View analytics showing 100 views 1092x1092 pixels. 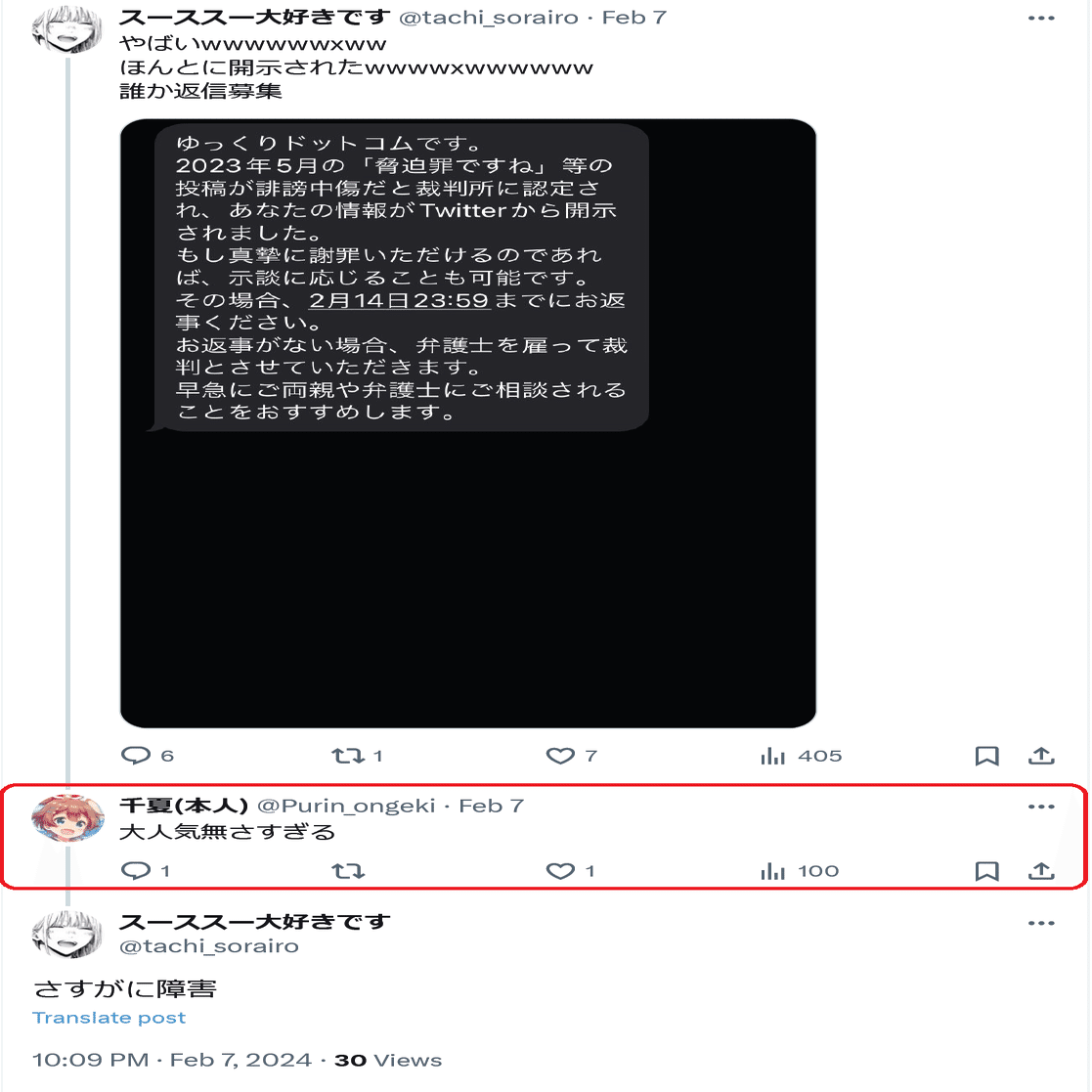(800, 870)
